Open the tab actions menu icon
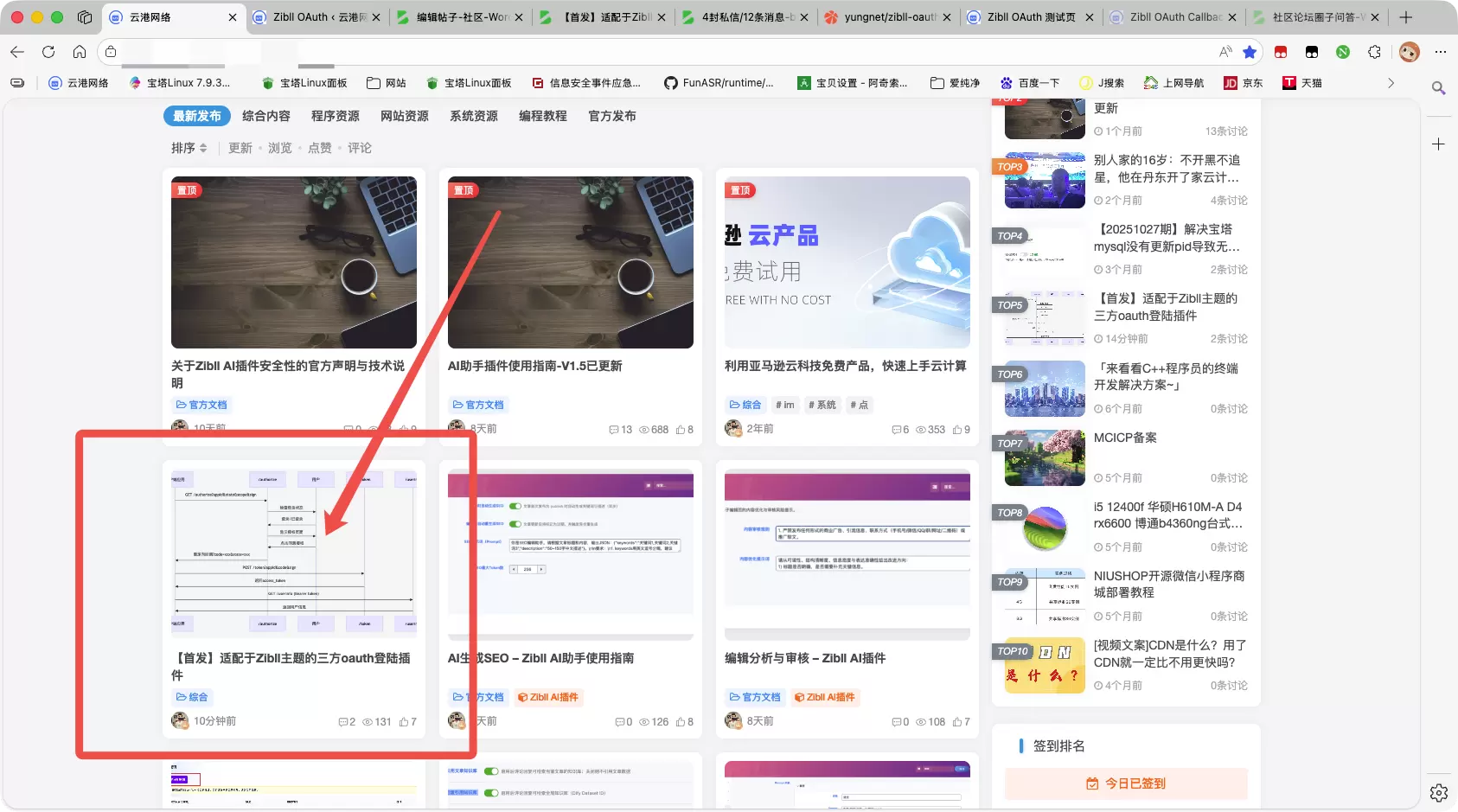 (x=85, y=17)
